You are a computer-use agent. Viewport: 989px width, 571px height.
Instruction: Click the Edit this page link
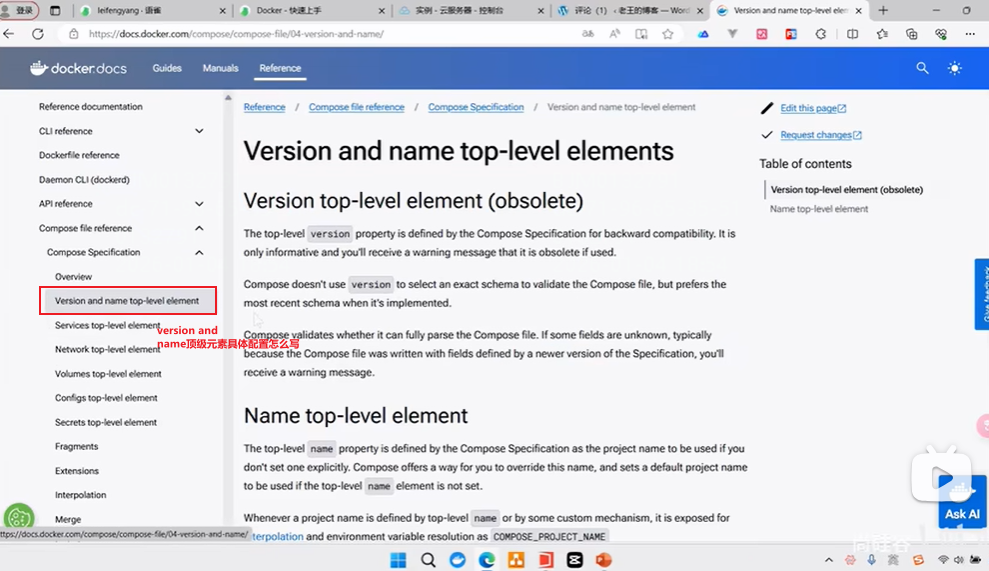pos(813,109)
